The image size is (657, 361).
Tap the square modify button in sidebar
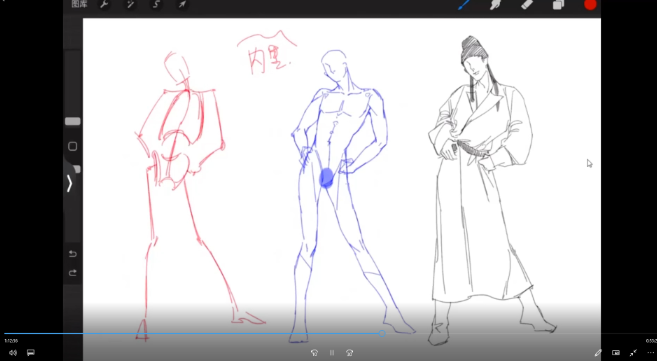pos(72,147)
